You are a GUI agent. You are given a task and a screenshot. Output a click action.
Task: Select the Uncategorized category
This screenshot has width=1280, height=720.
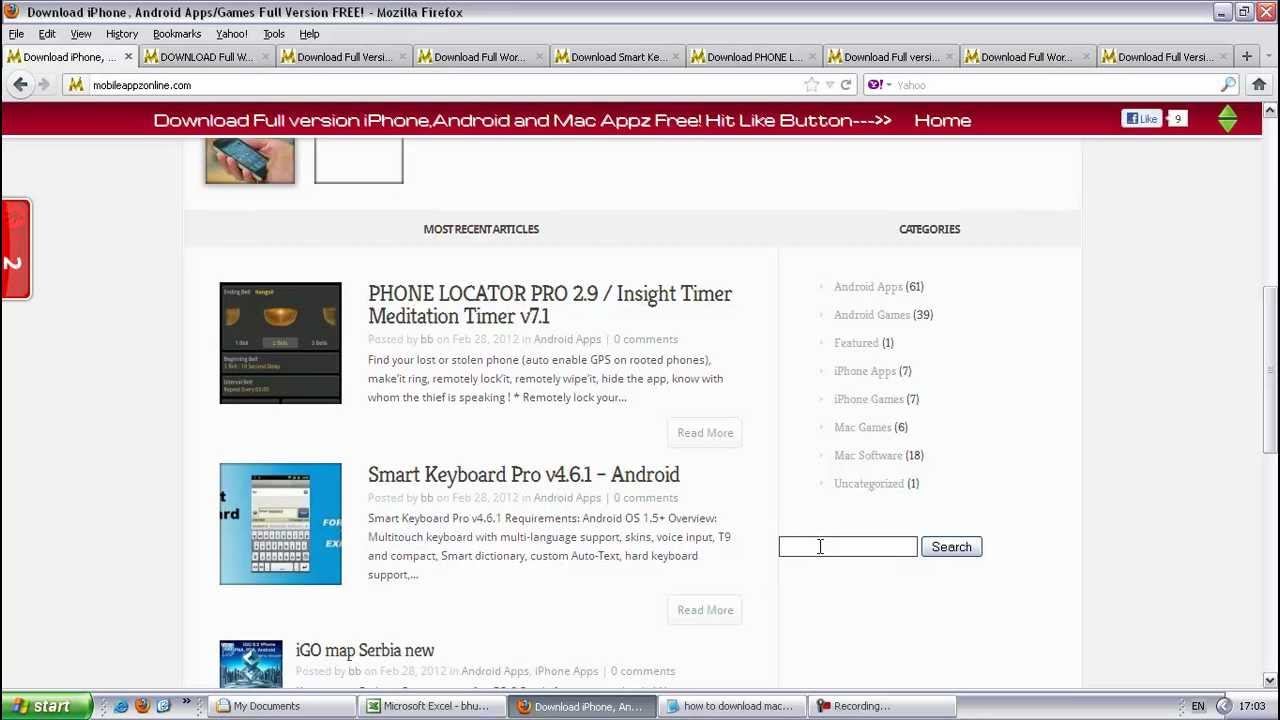click(869, 483)
